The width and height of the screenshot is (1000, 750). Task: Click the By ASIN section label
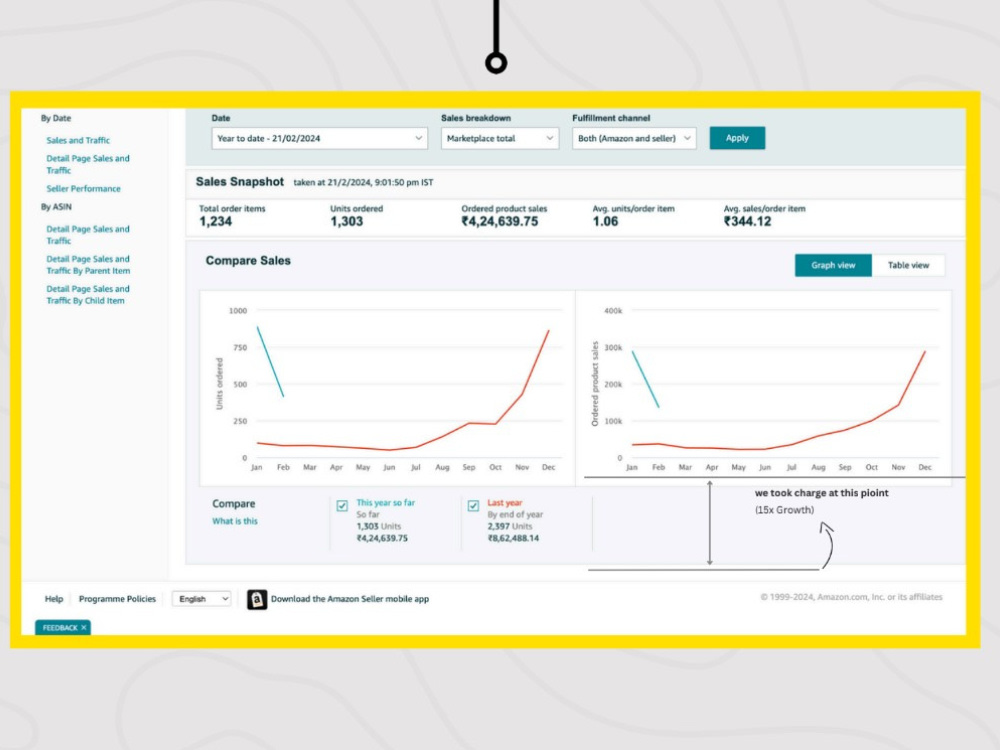pyautogui.click(x=56, y=207)
